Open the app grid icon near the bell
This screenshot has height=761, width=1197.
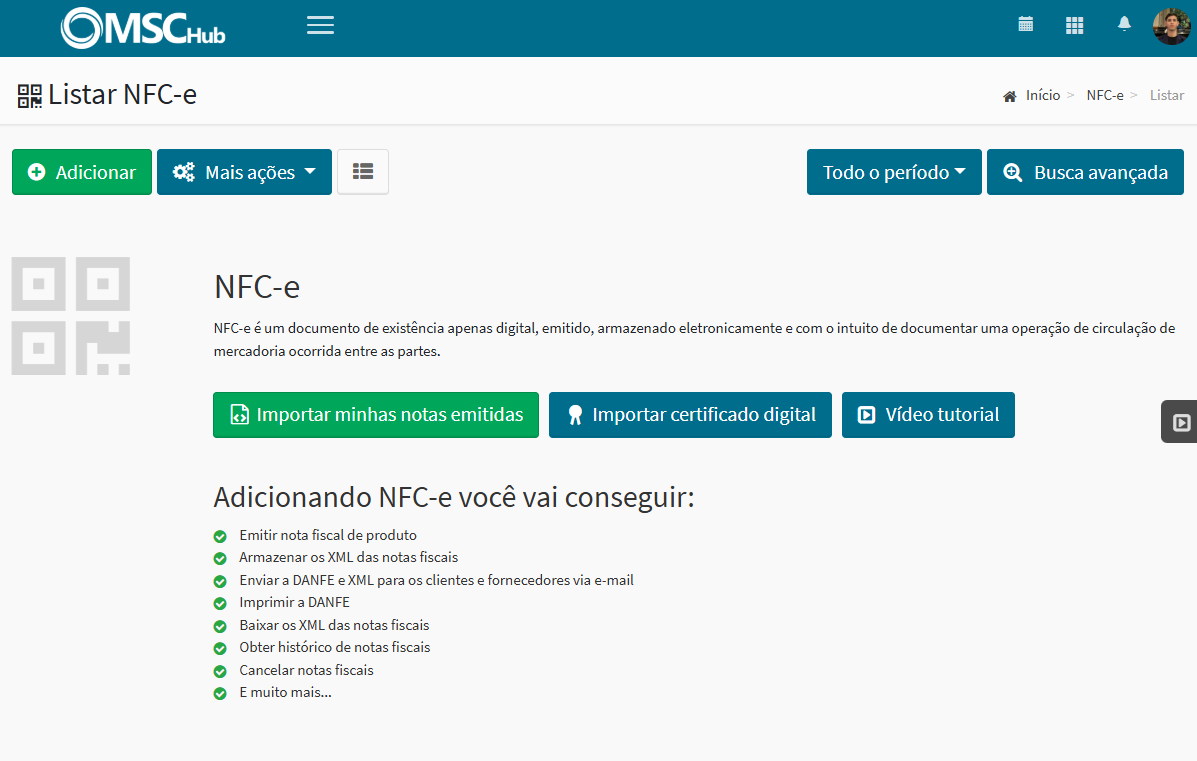pos(1074,24)
